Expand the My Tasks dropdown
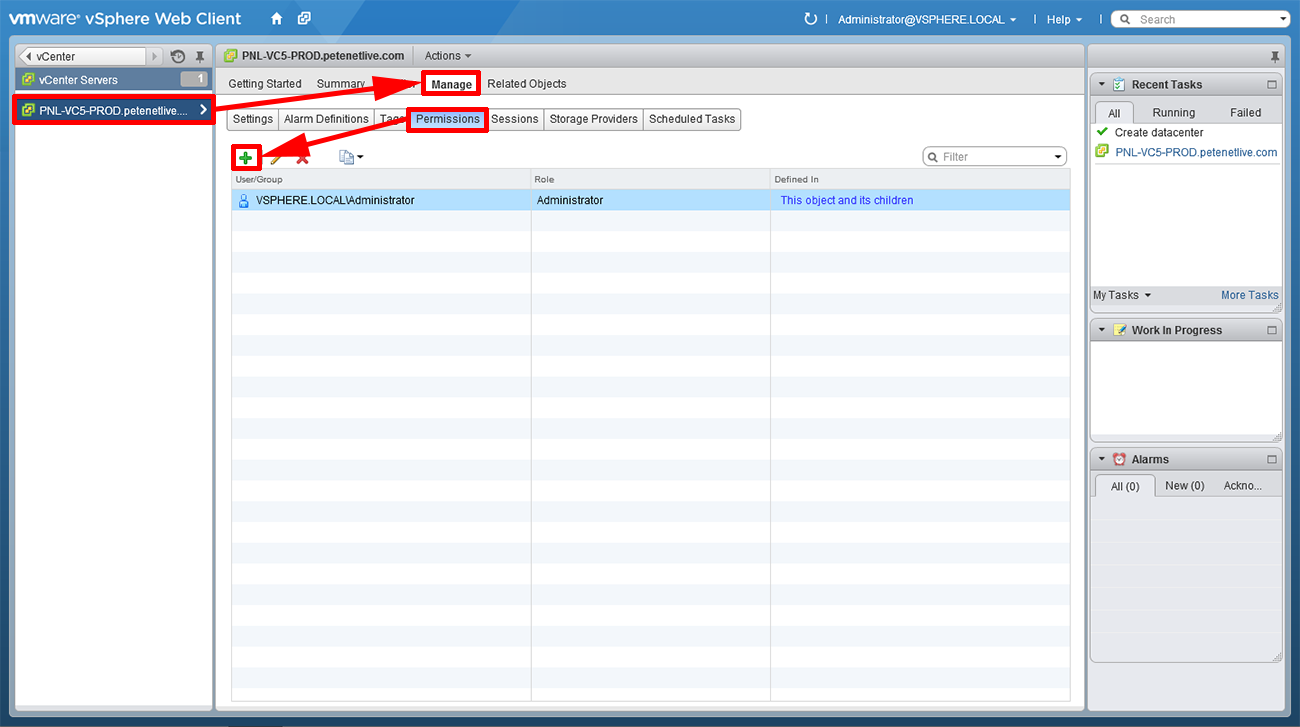 click(1121, 294)
